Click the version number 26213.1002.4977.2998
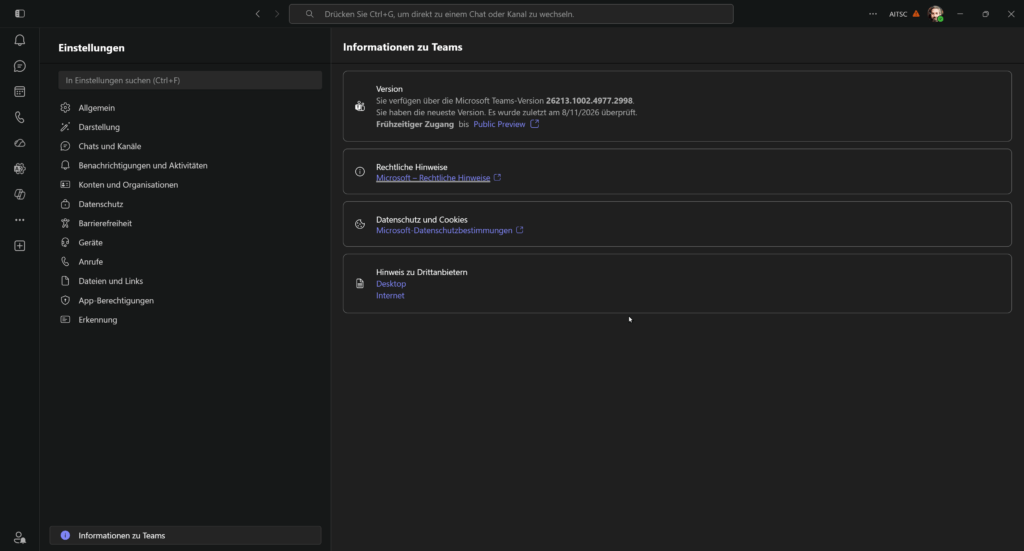This screenshot has height=551, width=1024. (589, 101)
